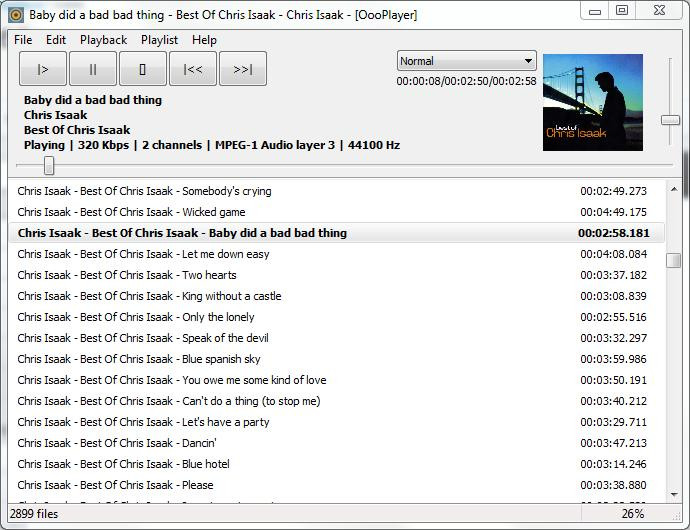Select the track Let me down easy
690x530 pixels.
pyautogui.click(x=337, y=254)
